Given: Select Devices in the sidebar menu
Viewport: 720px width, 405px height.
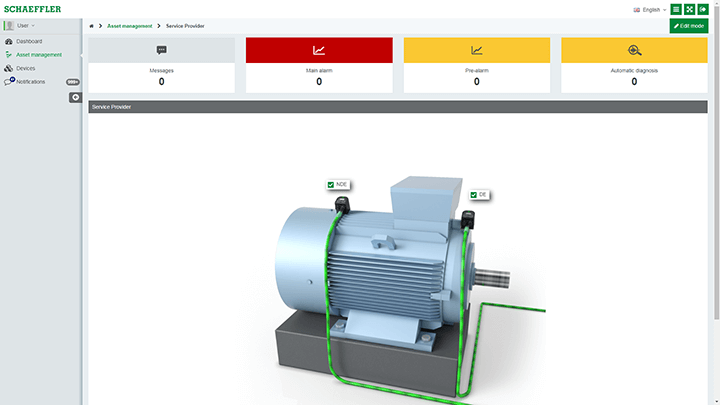Looking at the screenshot, I should (x=25, y=68).
